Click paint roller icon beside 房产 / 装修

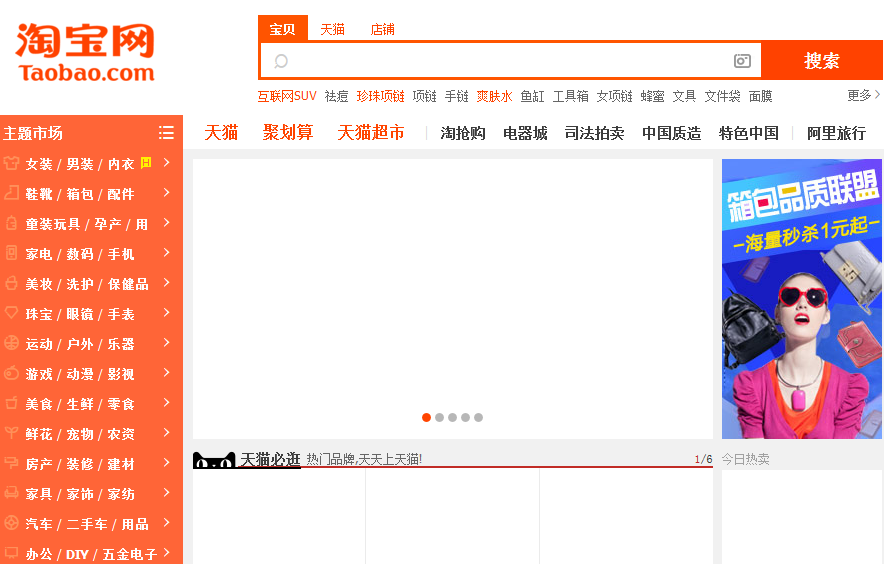(x=11, y=463)
